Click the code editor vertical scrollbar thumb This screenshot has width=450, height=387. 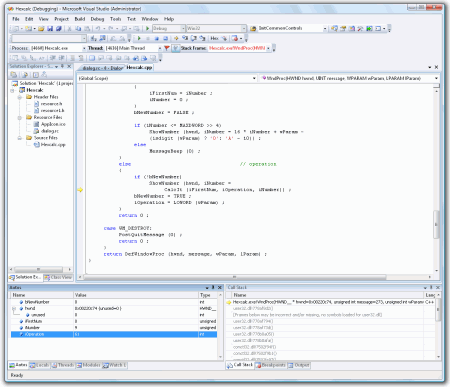436,224
